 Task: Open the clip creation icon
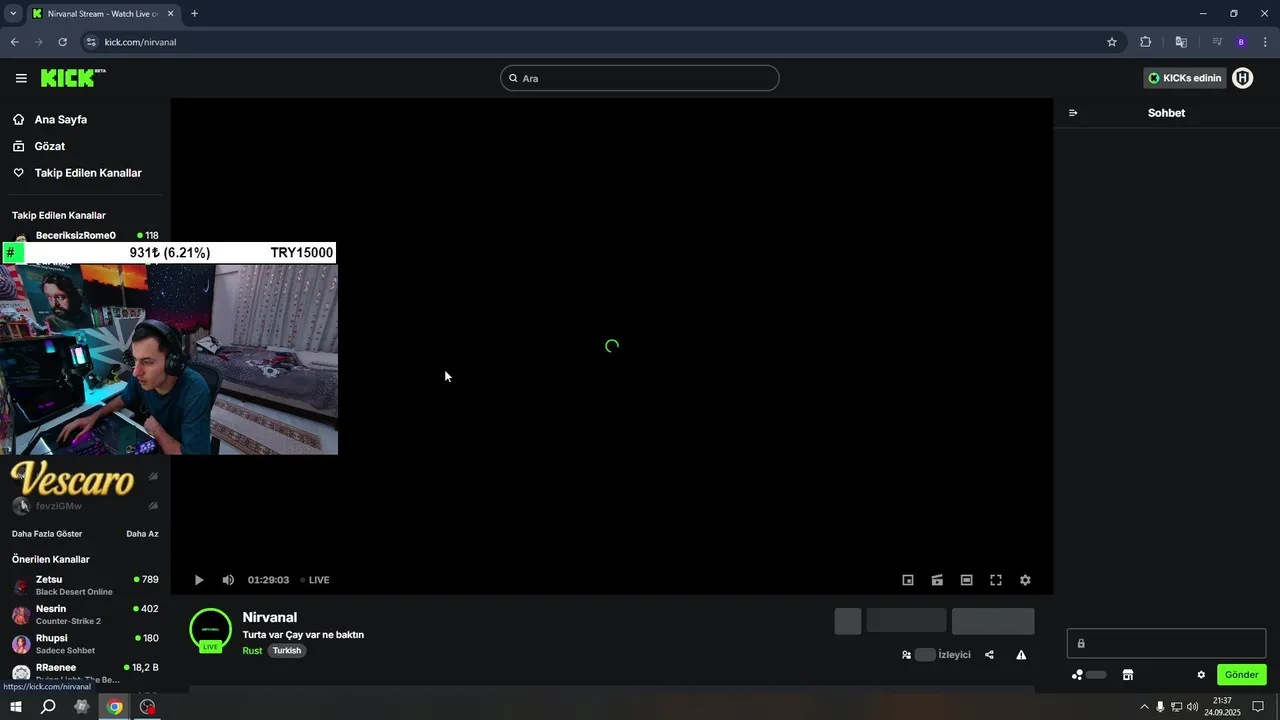[x=937, y=580]
